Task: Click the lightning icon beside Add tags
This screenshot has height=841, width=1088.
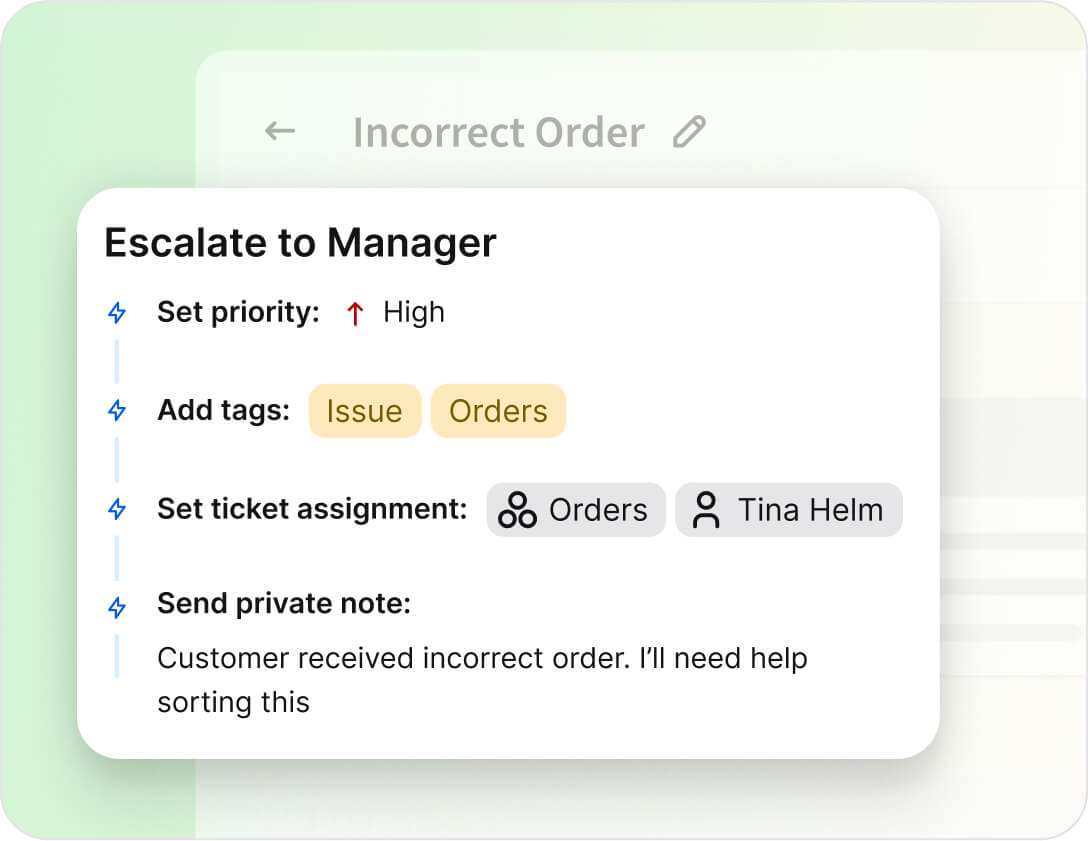Action: pyautogui.click(x=117, y=410)
